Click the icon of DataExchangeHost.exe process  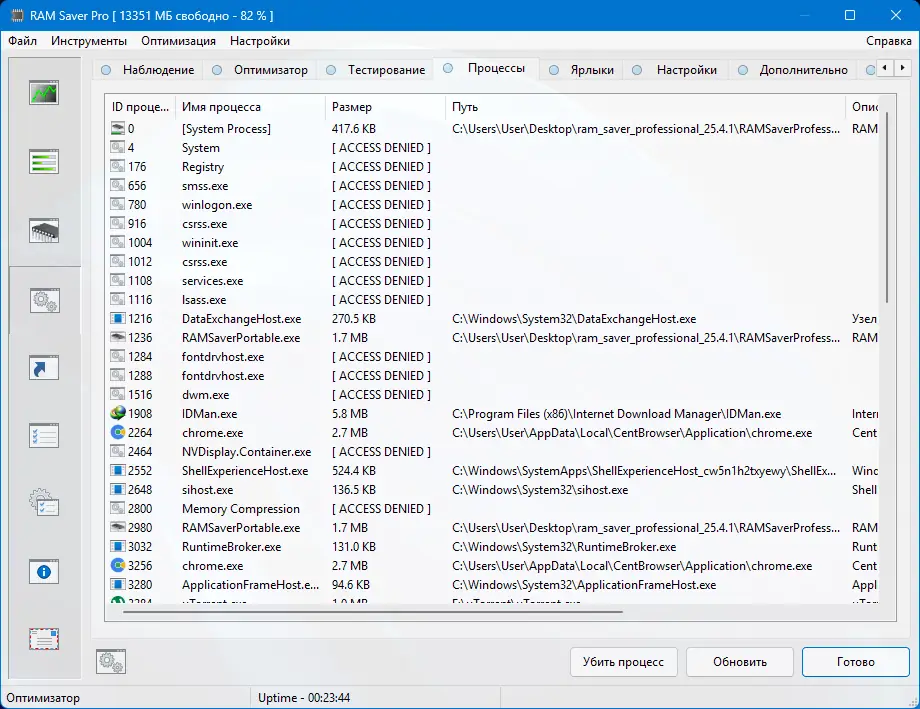(118, 319)
